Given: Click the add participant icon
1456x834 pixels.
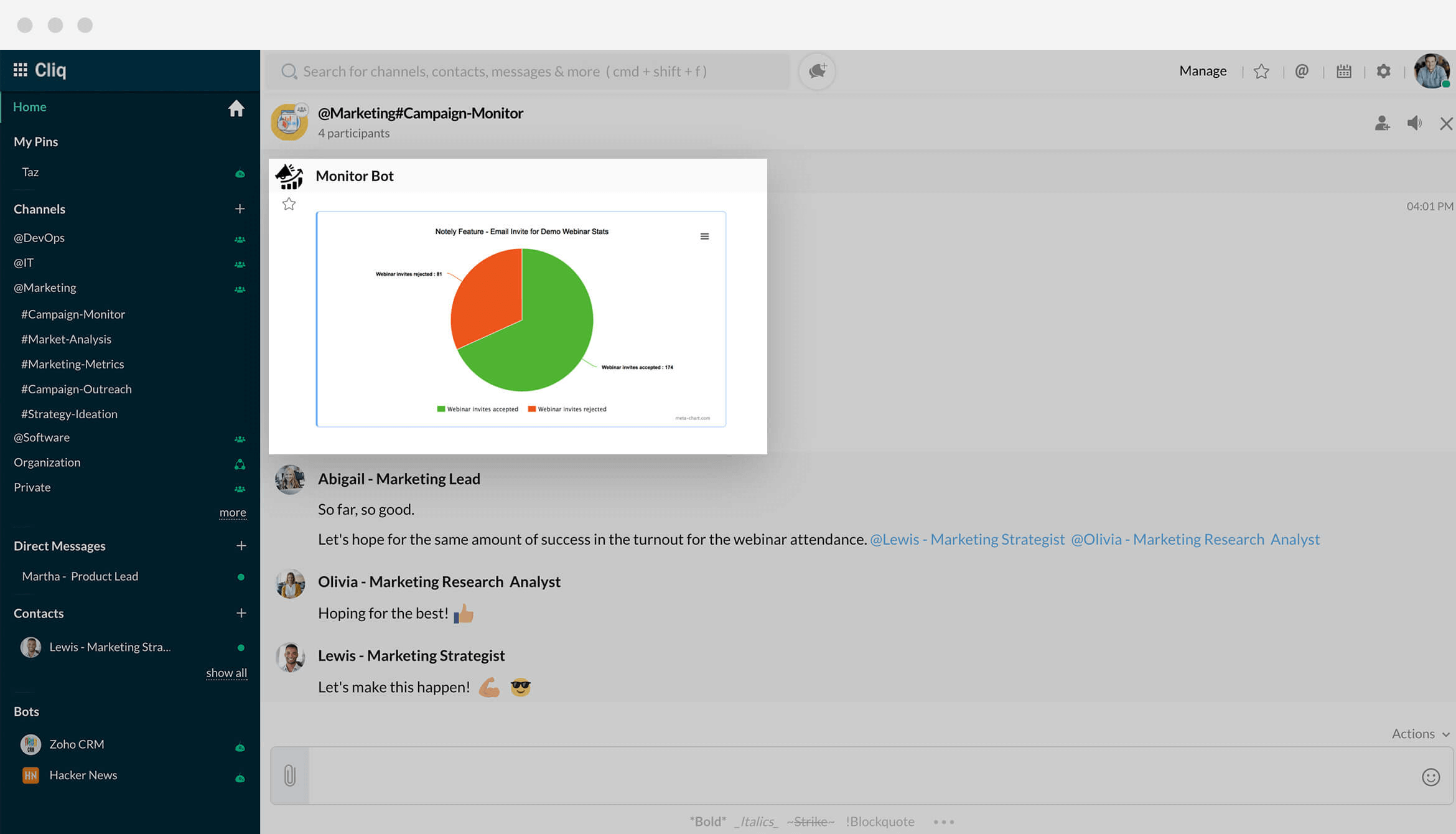Looking at the screenshot, I should (x=1382, y=123).
